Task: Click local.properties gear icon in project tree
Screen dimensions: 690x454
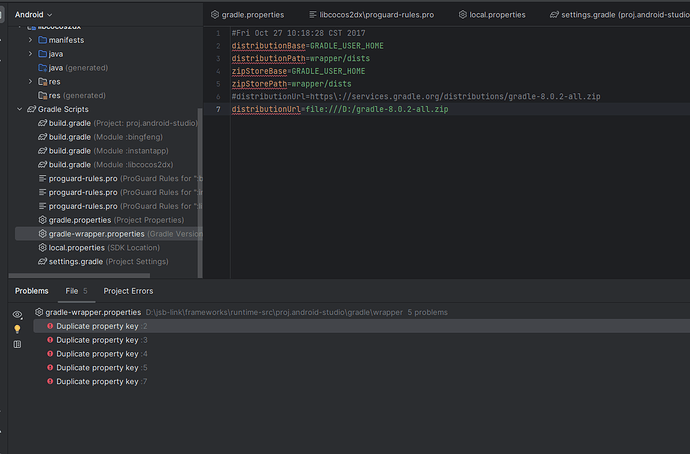Action: [x=42, y=247]
